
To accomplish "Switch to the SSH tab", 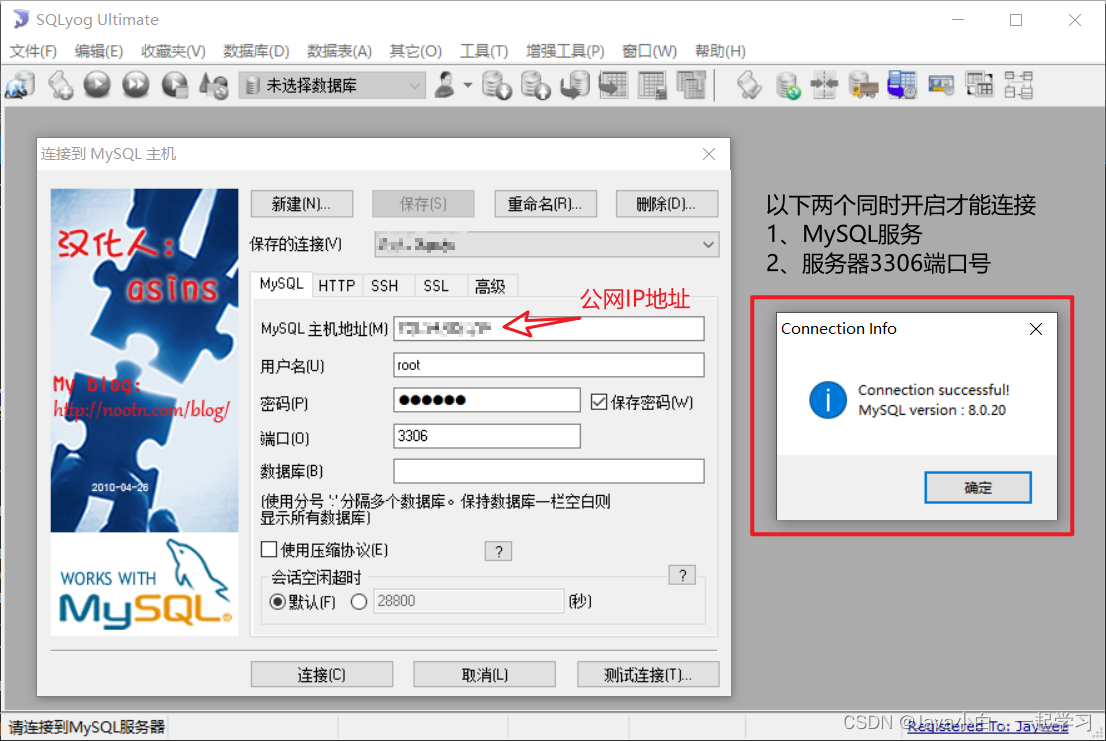I will coord(387,285).
